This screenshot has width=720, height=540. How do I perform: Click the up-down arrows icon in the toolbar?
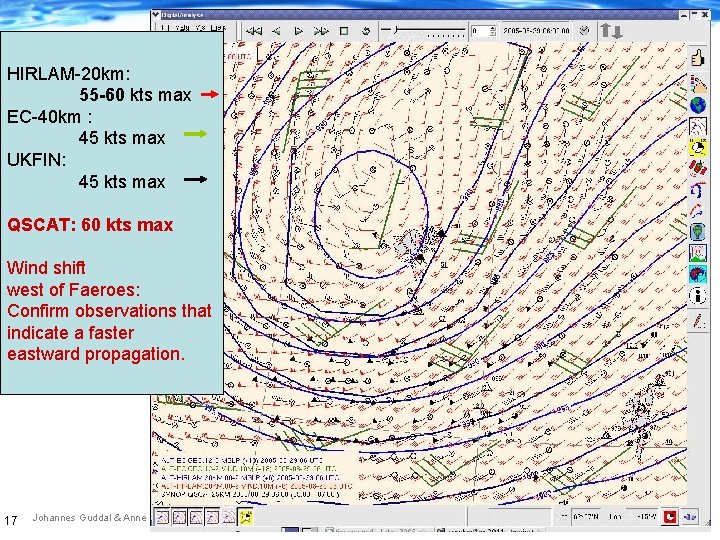click(x=612, y=31)
